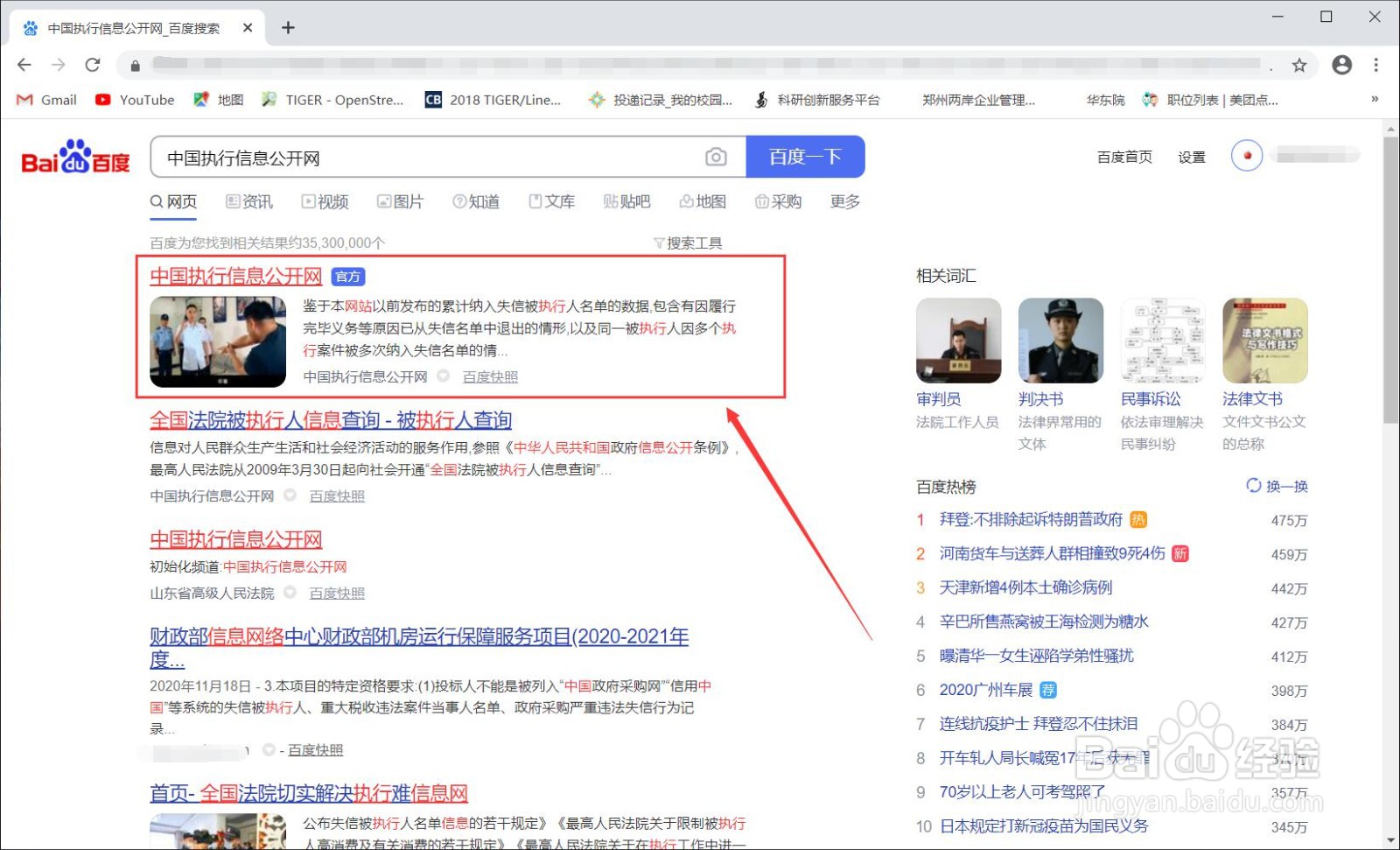Open the 地图 bookmark
Image resolution: width=1400 pixels, height=850 pixels.
pos(219,100)
